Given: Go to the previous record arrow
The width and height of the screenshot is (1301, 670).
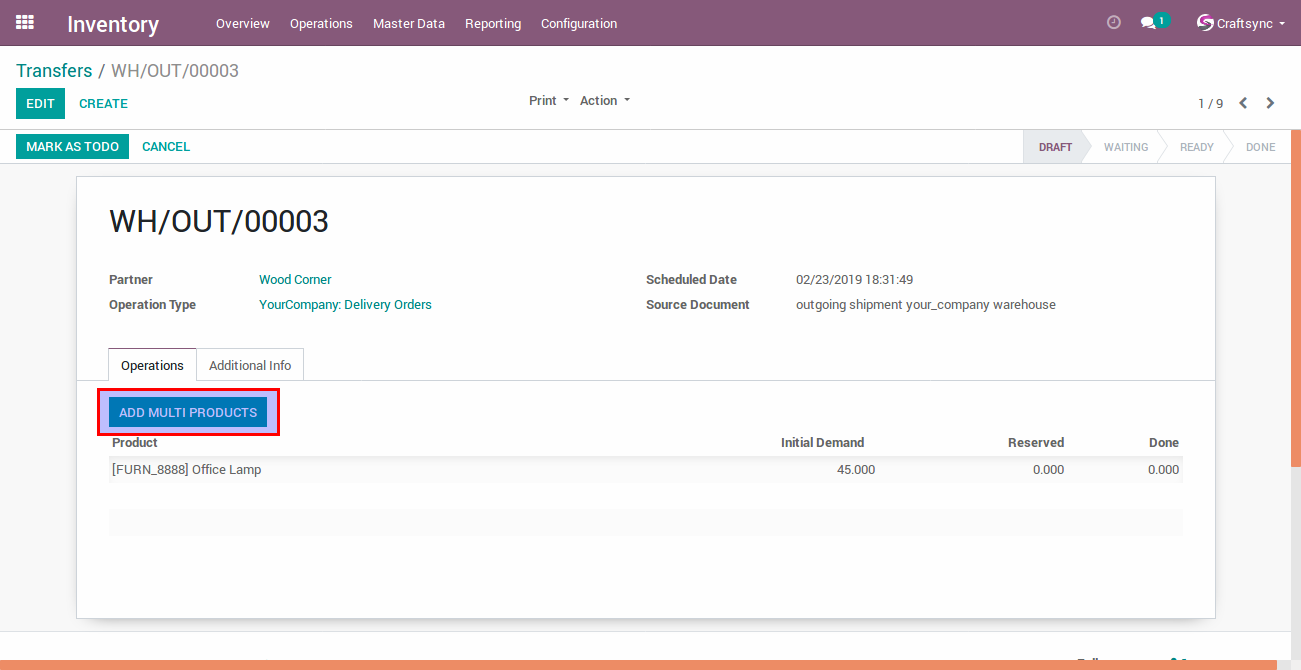Looking at the screenshot, I should [x=1243, y=103].
